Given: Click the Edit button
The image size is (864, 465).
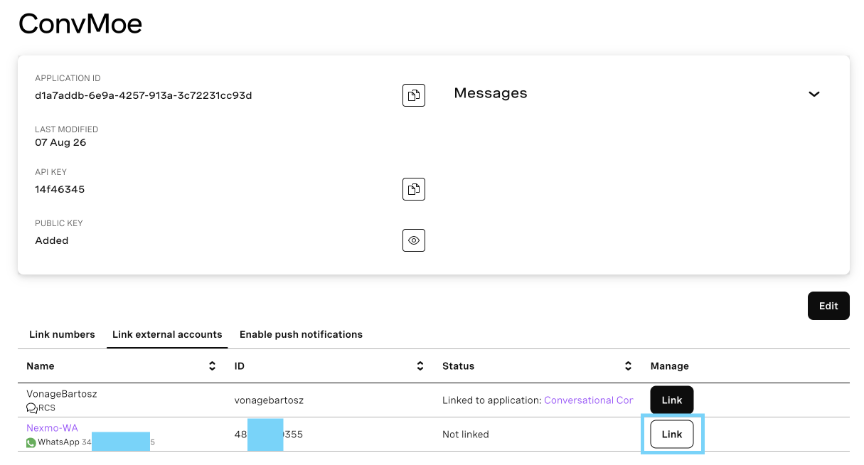Looking at the screenshot, I should 828,306.
